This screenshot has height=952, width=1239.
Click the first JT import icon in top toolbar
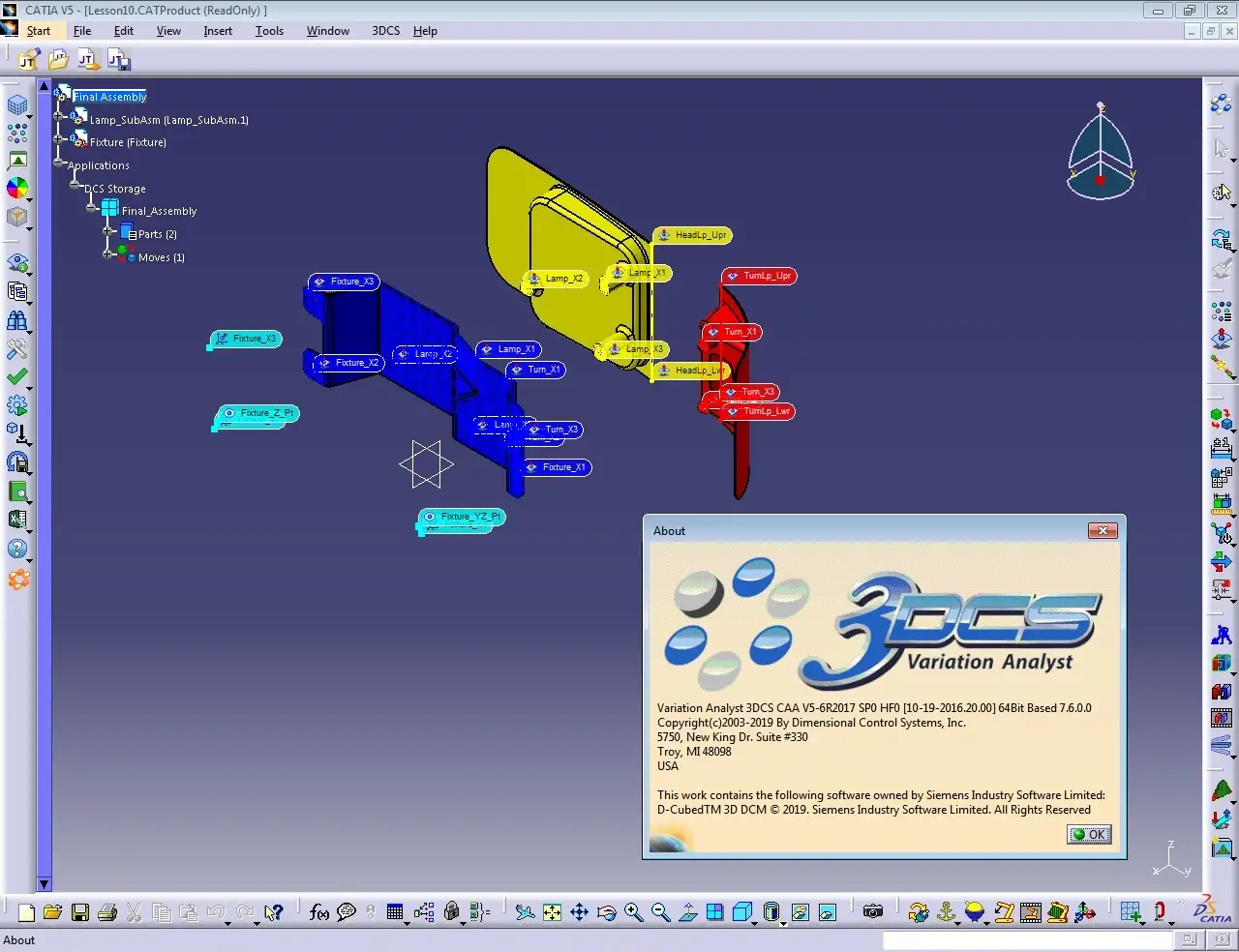[x=28, y=60]
